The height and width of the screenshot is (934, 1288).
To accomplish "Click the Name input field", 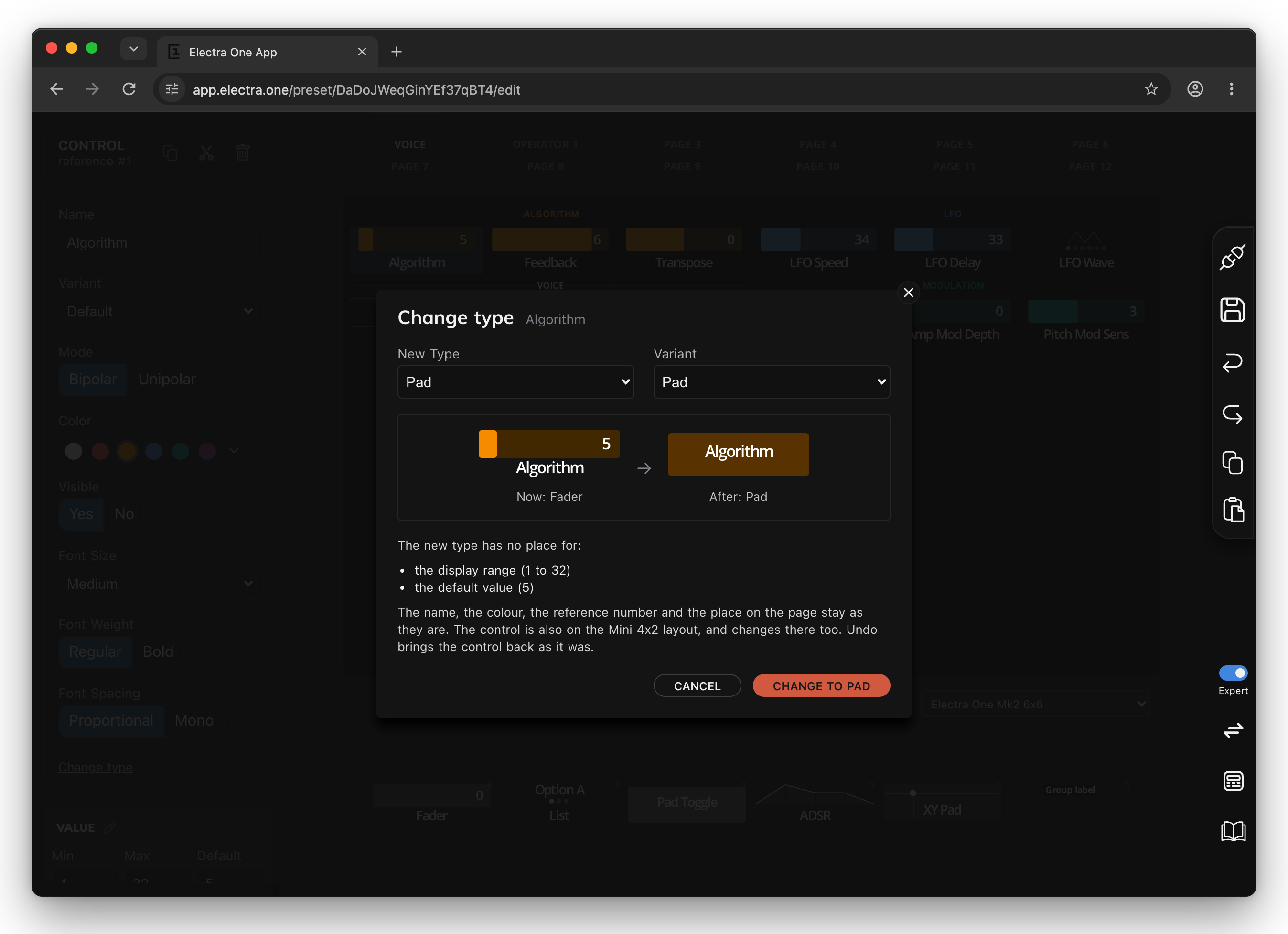I will click(x=157, y=243).
